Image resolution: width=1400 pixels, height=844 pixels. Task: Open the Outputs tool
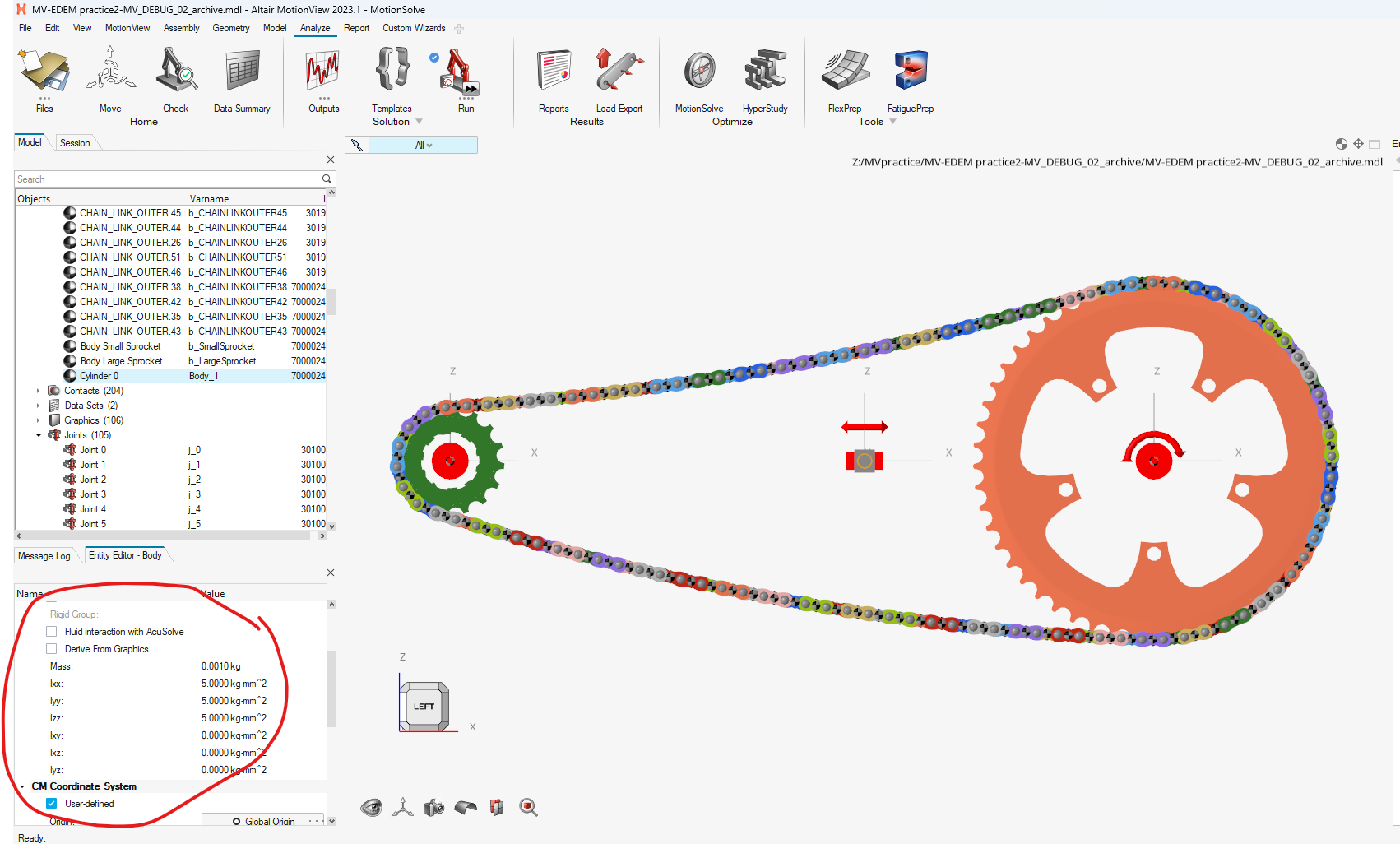(323, 71)
